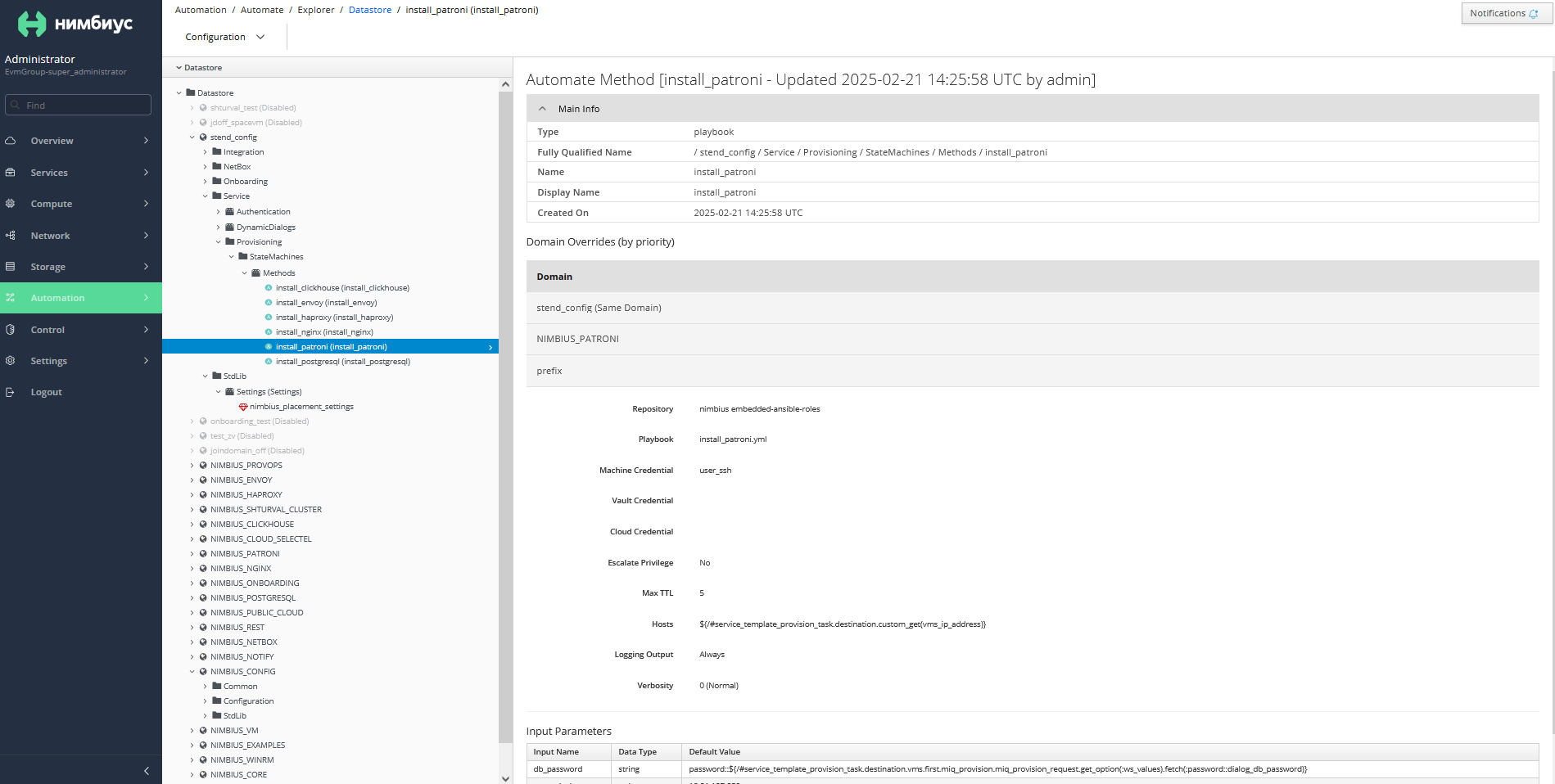Select the Settings (Settings) class node
The height and width of the screenshot is (784, 1555).
pos(269,391)
